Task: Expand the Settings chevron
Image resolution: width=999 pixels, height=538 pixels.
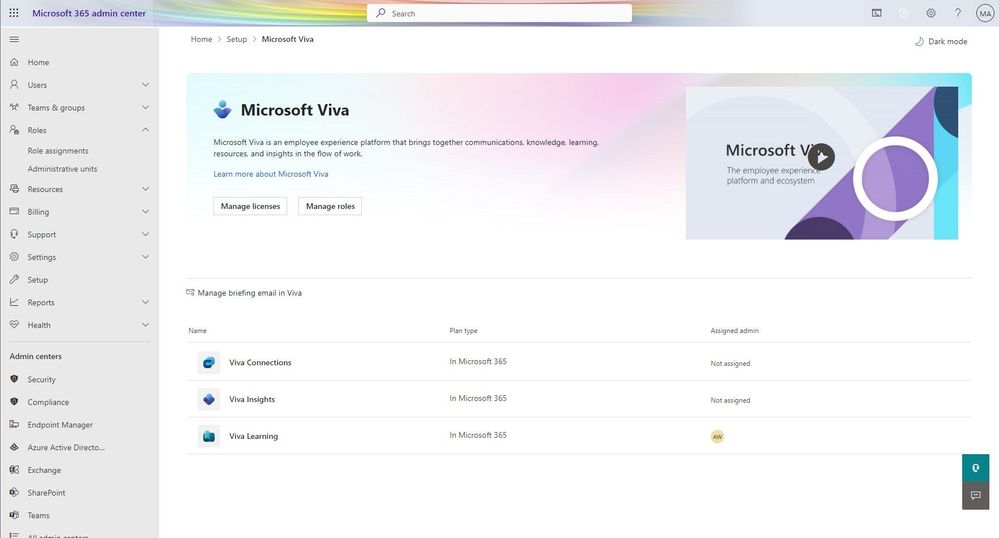Action: [145, 256]
